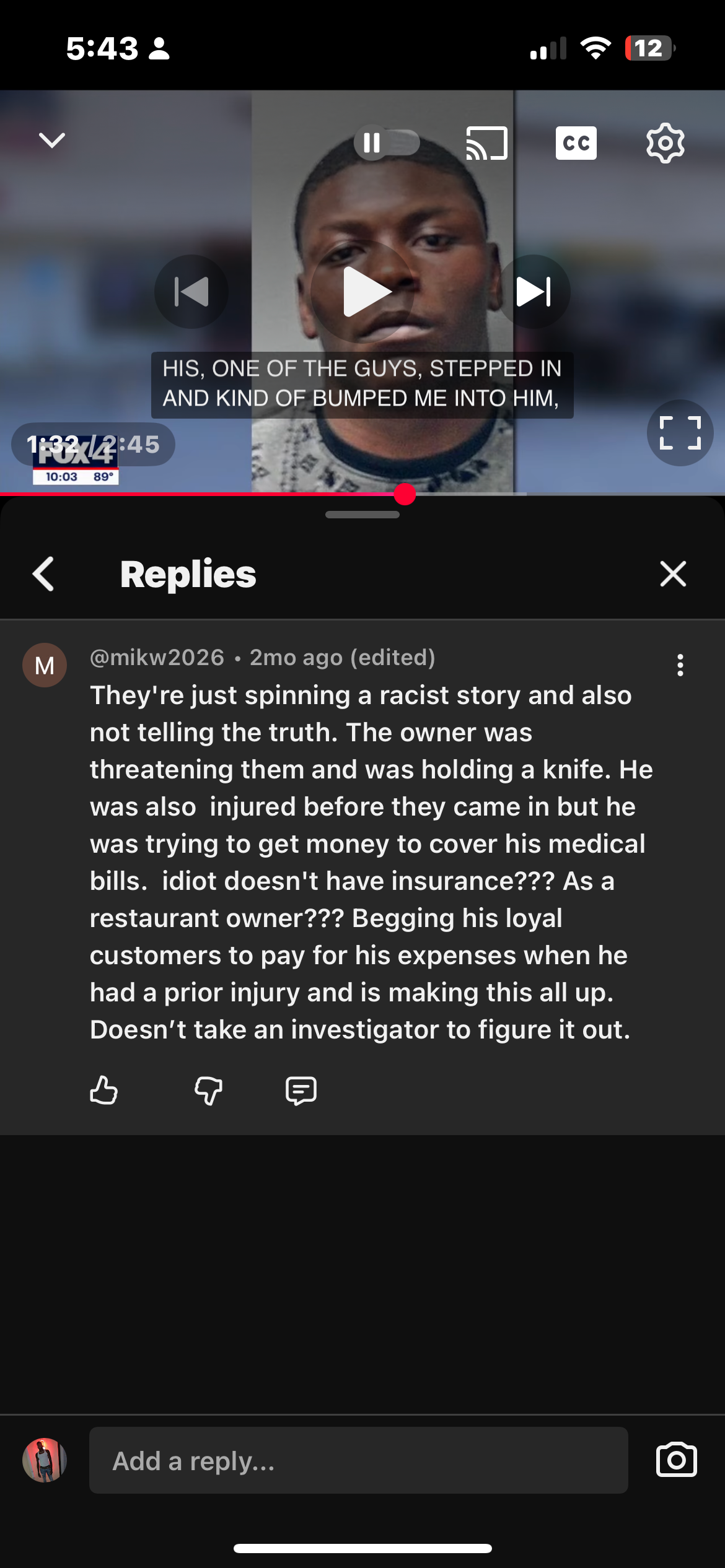Open @mikw2026 channel link
Viewport: 725px width, 1568px height.
tap(157, 657)
